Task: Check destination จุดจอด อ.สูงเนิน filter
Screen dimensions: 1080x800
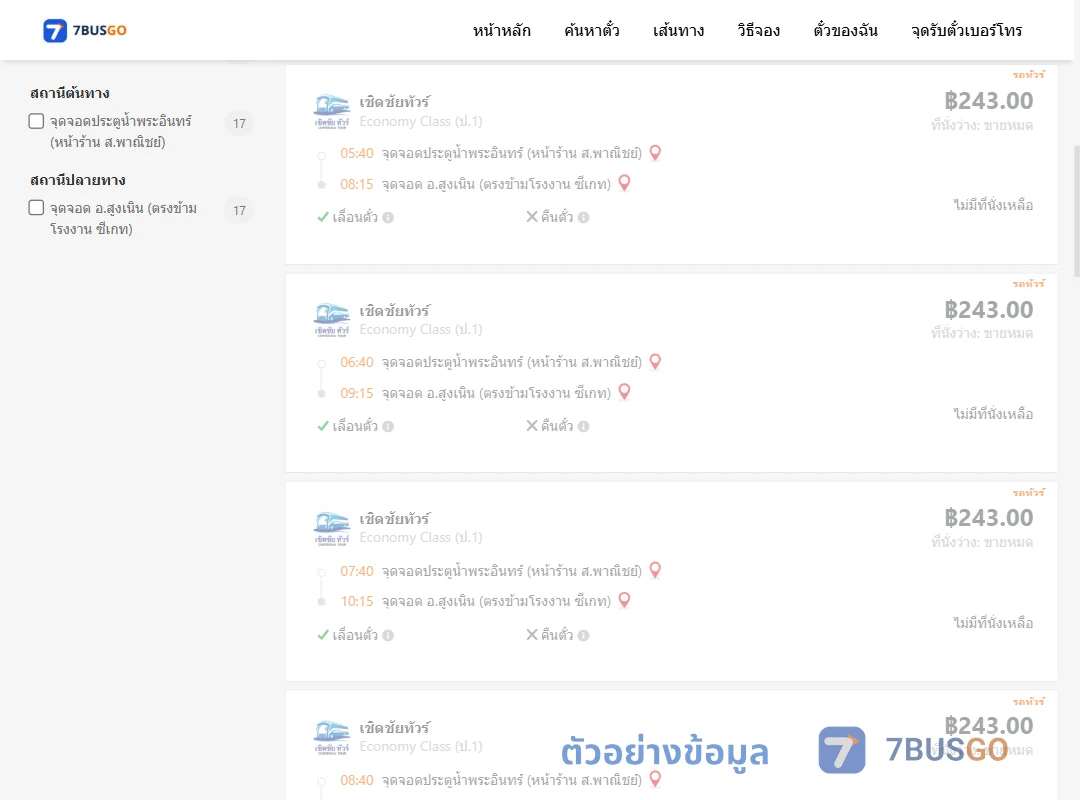Action: pos(36,207)
